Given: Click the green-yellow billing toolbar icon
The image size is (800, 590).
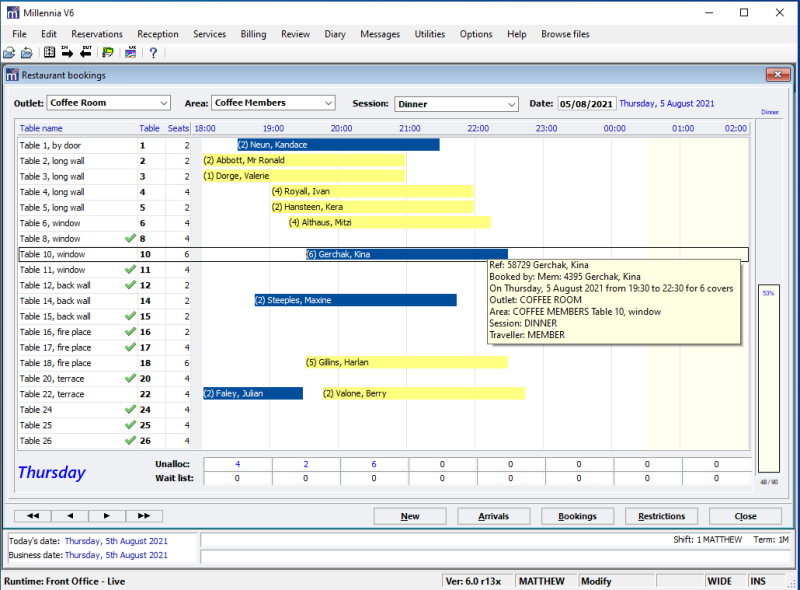Looking at the screenshot, I should click(x=108, y=53).
